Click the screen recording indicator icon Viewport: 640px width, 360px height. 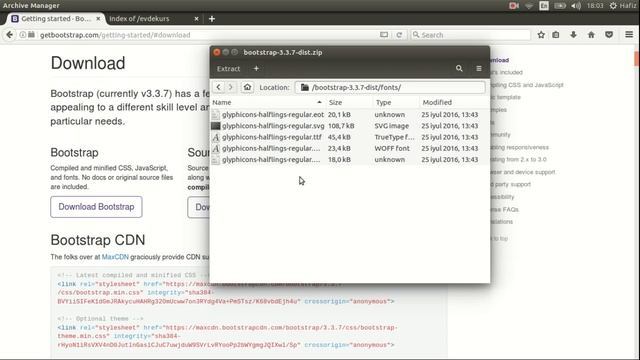tap(513, 6)
